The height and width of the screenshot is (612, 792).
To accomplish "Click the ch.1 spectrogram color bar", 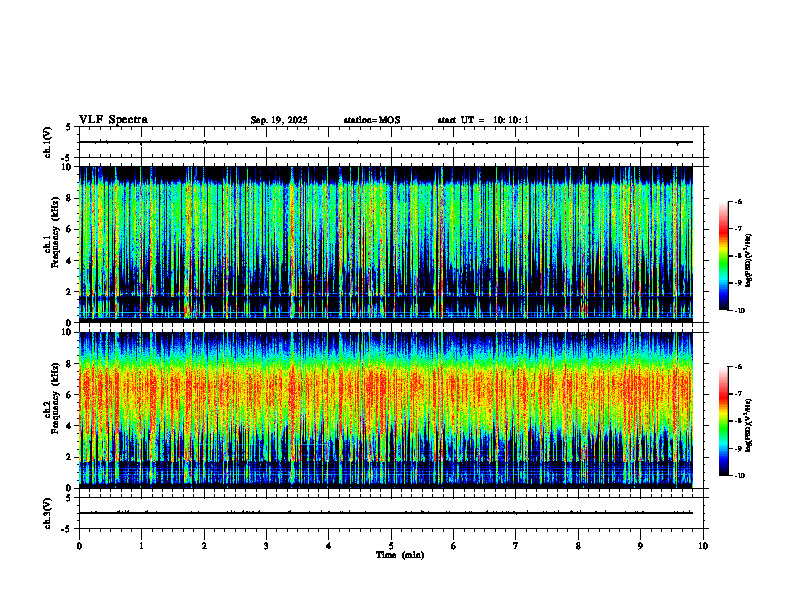I will pyautogui.click(x=724, y=256).
